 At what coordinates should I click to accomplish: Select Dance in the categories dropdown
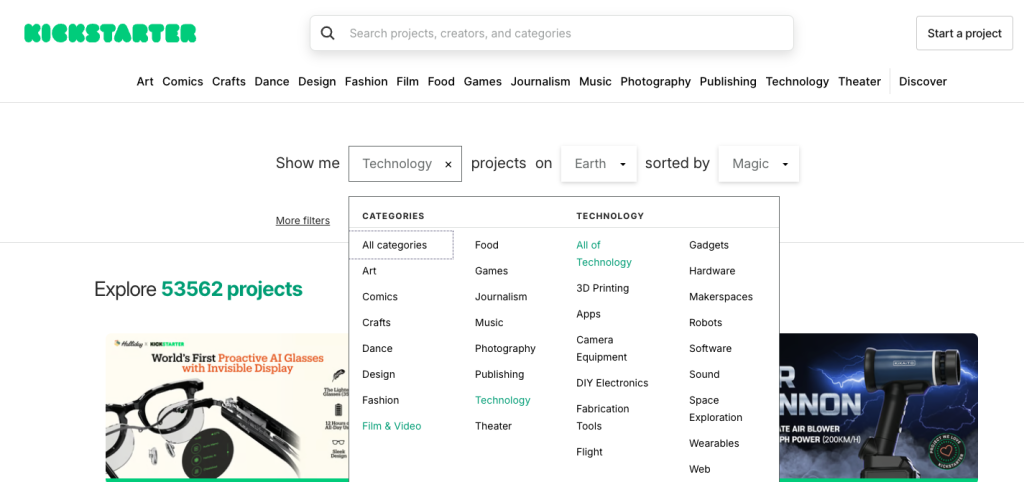[377, 349]
